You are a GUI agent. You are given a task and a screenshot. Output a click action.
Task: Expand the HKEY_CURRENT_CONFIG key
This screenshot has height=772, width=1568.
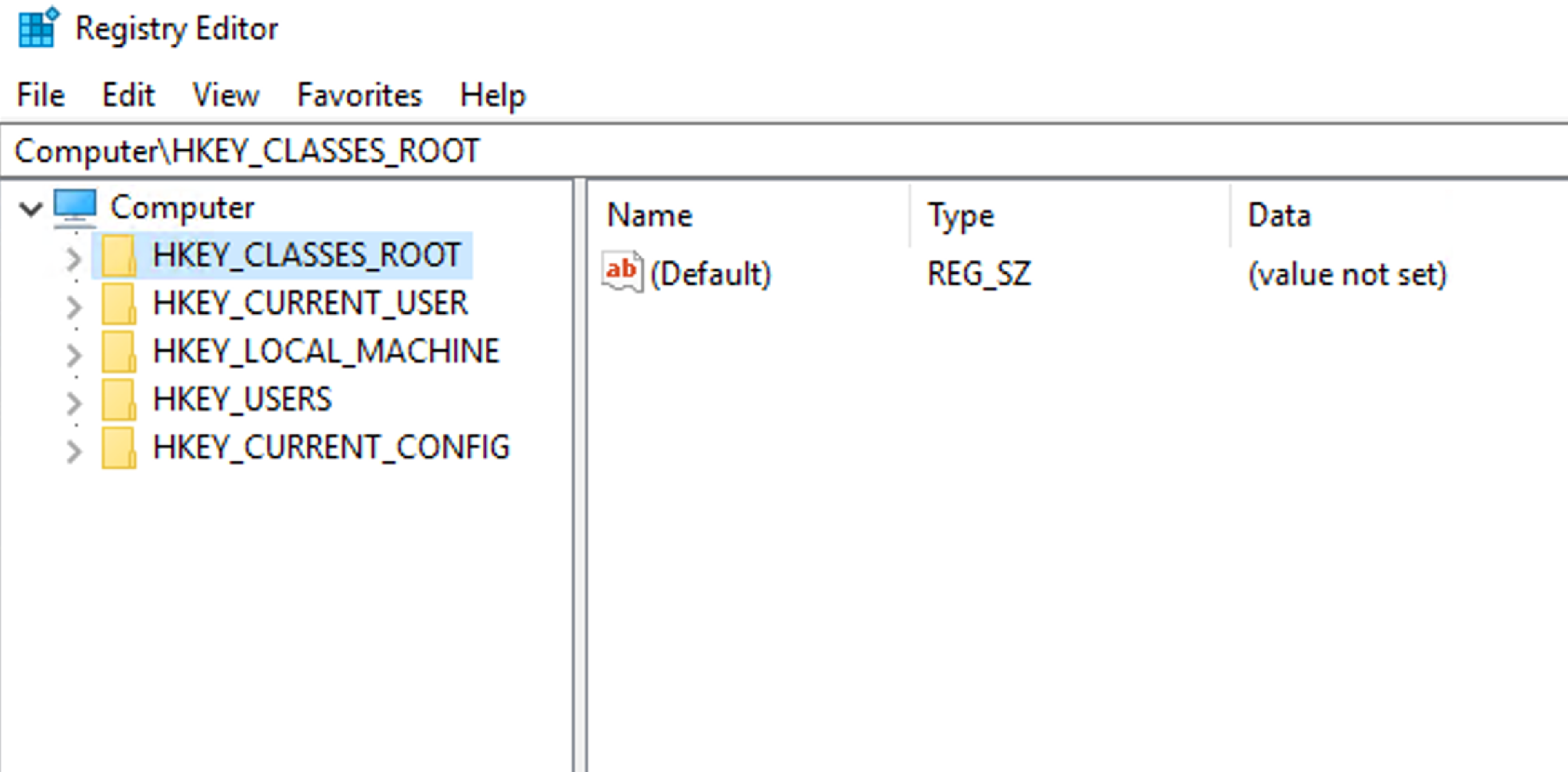[x=73, y=452]
